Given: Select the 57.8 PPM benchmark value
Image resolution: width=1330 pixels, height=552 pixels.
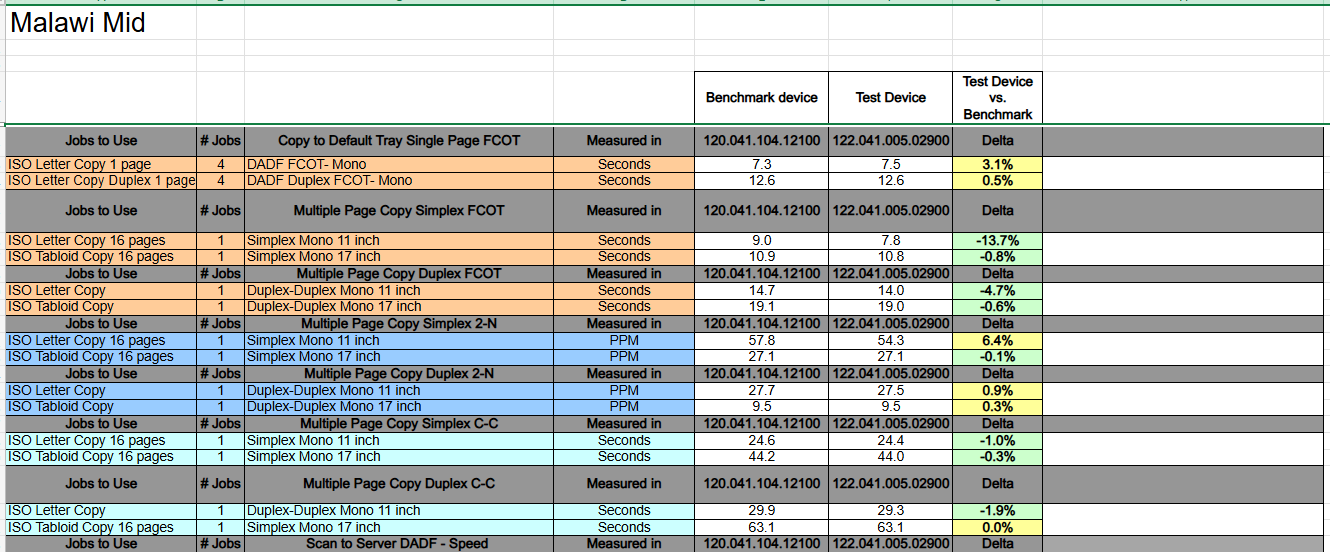Looking at the screenshot, I should pos(761,341).
